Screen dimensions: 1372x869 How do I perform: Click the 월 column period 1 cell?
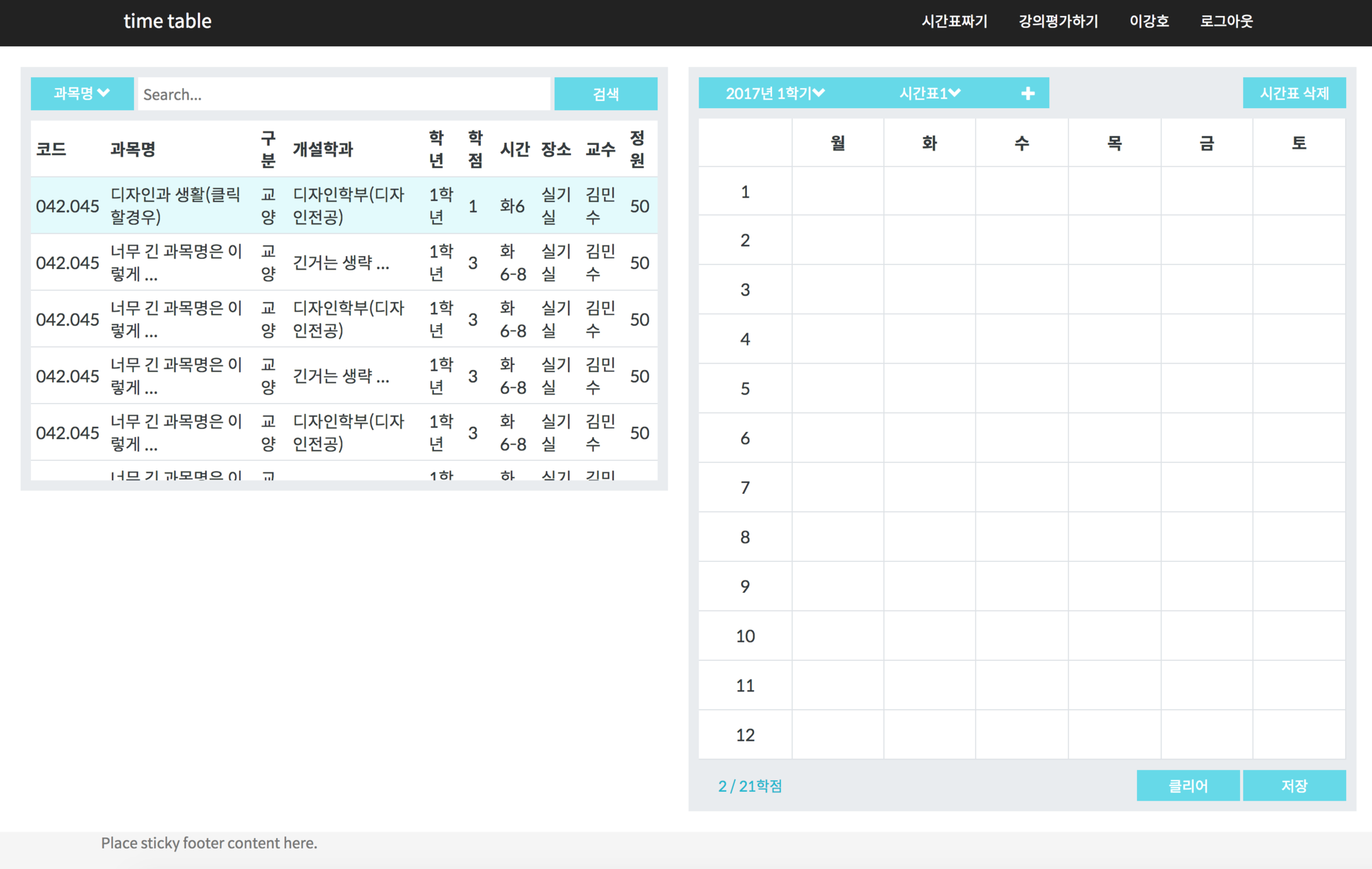[x=837, y=191]
